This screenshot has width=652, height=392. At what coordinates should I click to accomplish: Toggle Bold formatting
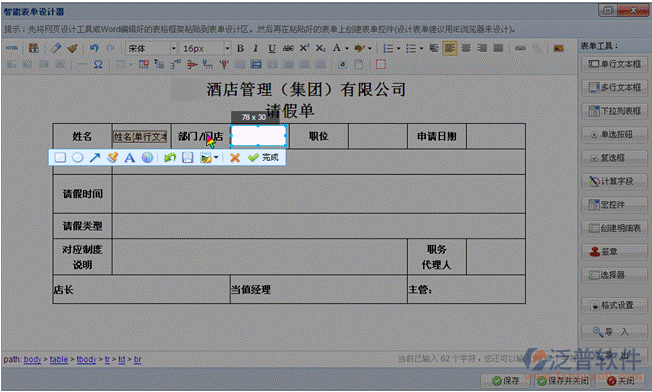(x=240, y=48)
